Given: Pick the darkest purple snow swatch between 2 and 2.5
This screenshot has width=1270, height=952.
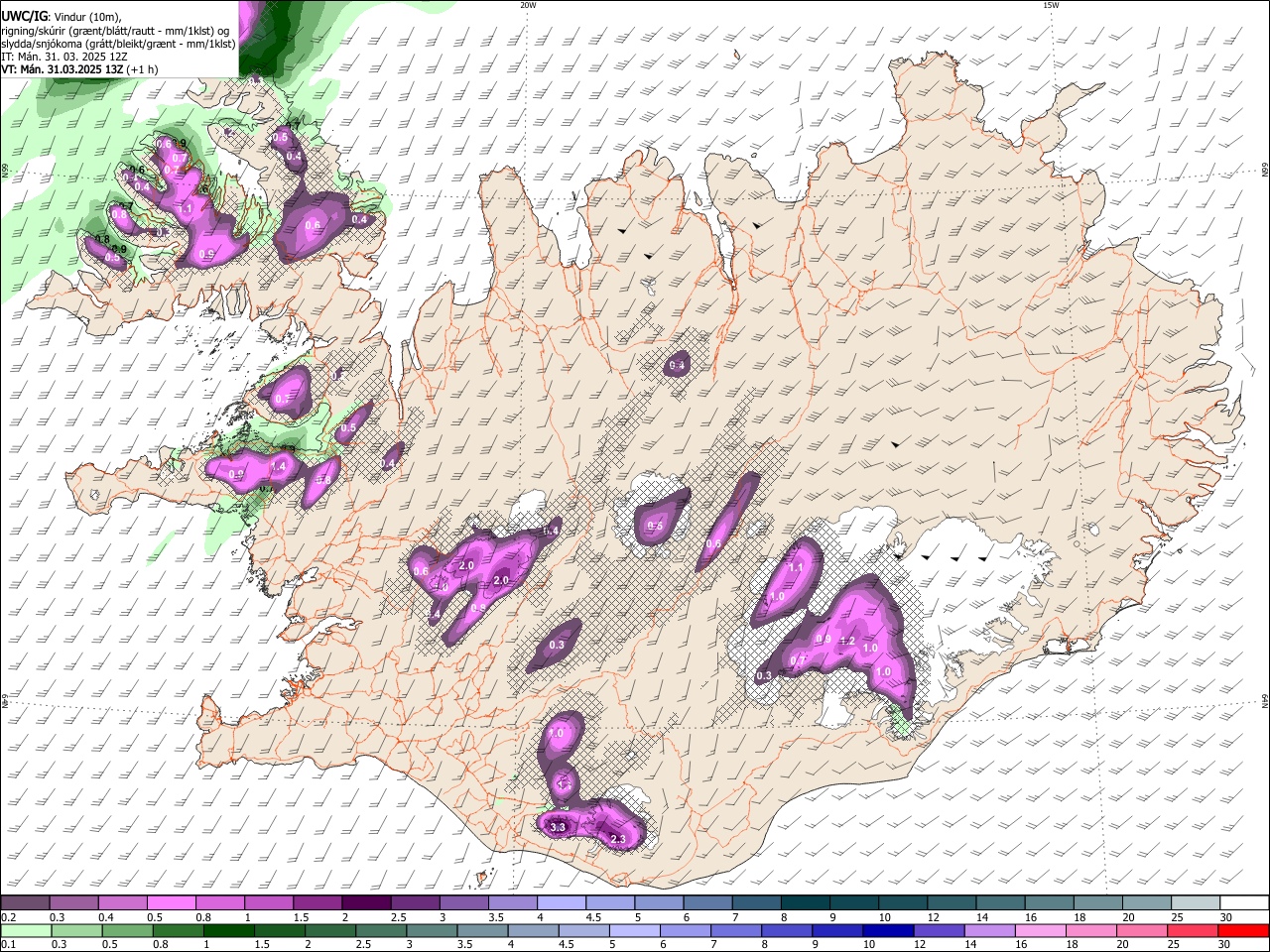Looking at the screenshot, I should (x=365, y=903).
